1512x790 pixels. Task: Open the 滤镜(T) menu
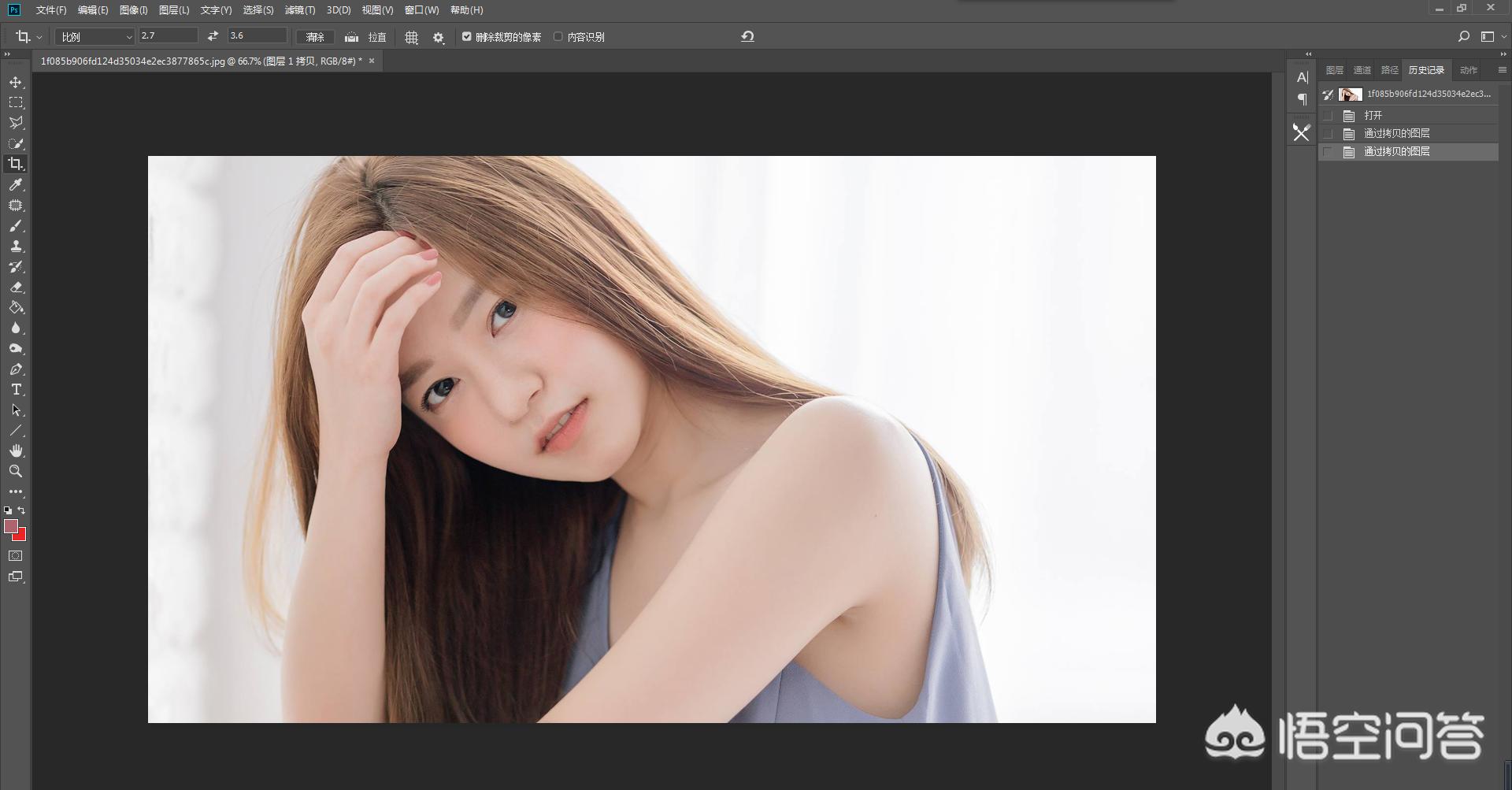tap(299, 10)
